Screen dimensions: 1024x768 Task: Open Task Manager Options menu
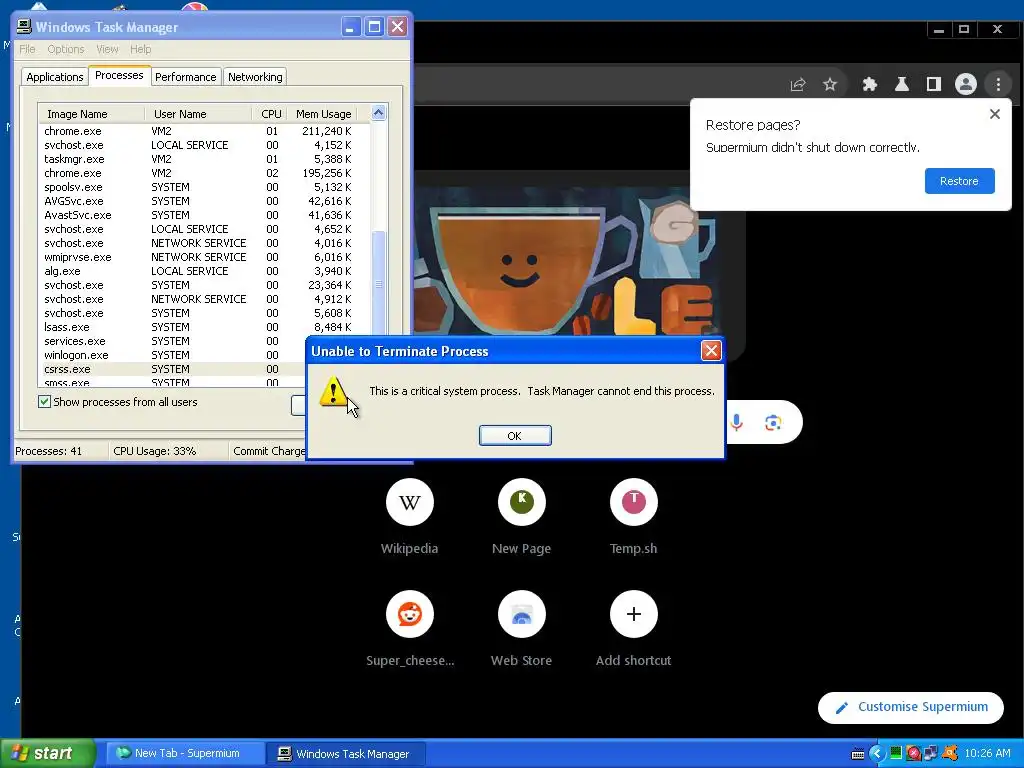(65, 49)
